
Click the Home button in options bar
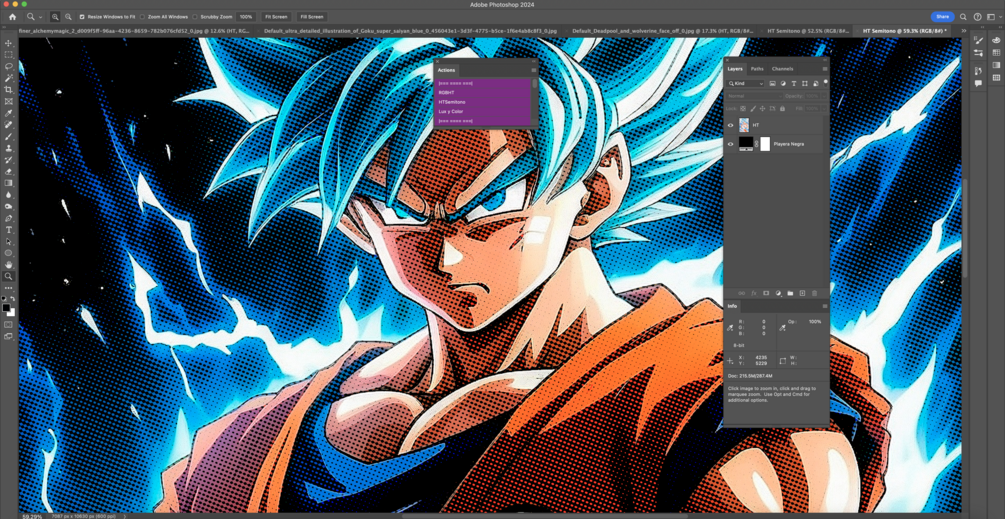pyautogui.click(x=12, y=17)
